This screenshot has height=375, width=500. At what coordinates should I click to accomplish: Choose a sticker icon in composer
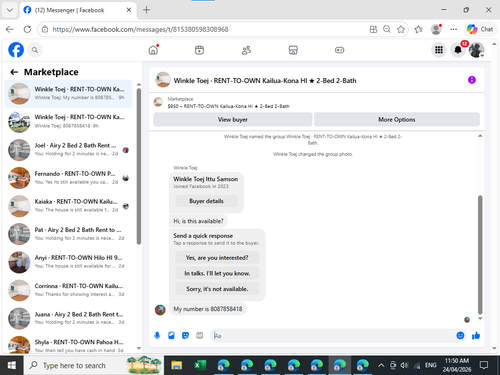click(x=185, y=335)
